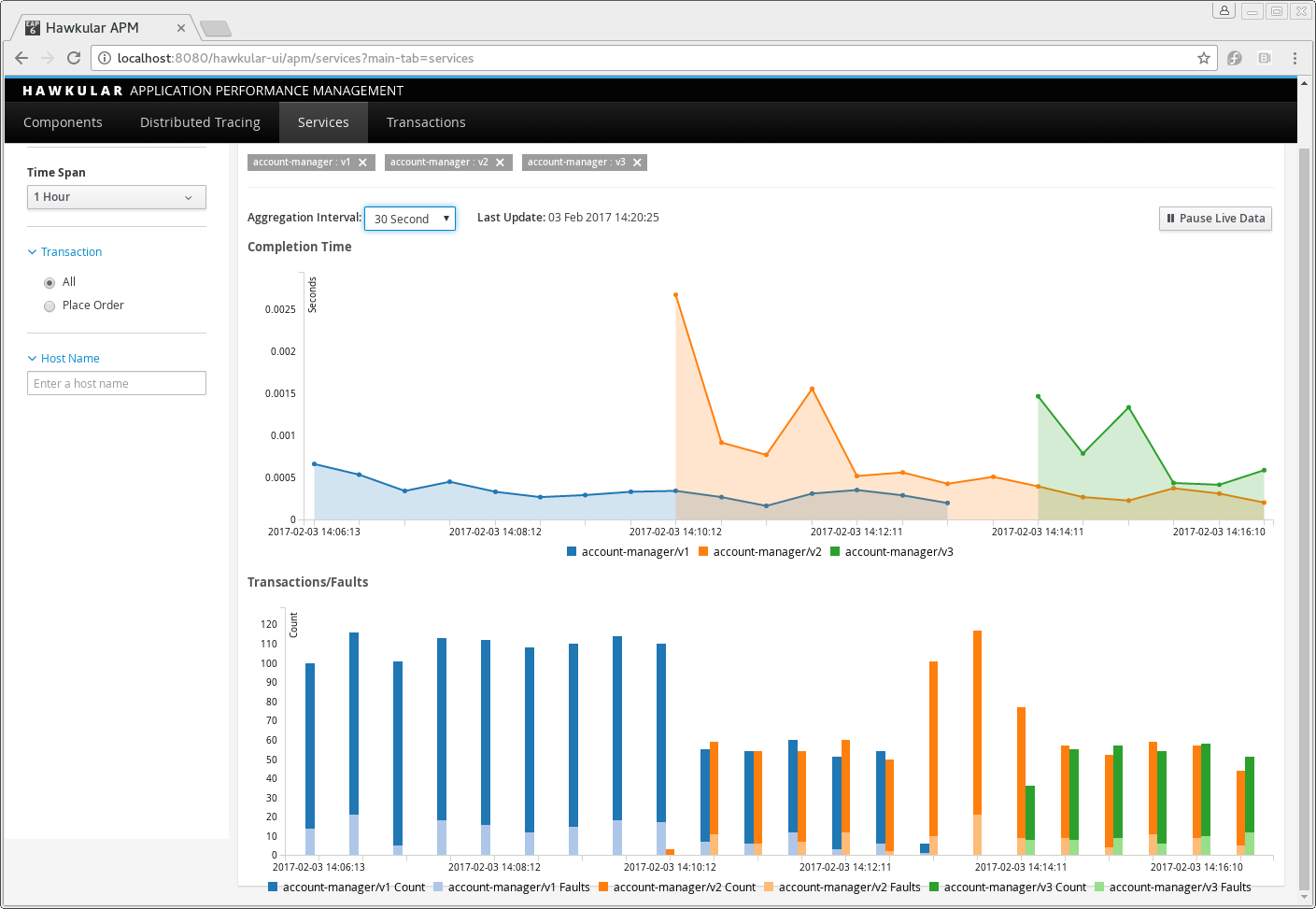Go back using browser back arrow
The height and width of the screenshot is (909, 1316).
pyautogui.click(x=21, y=58)
